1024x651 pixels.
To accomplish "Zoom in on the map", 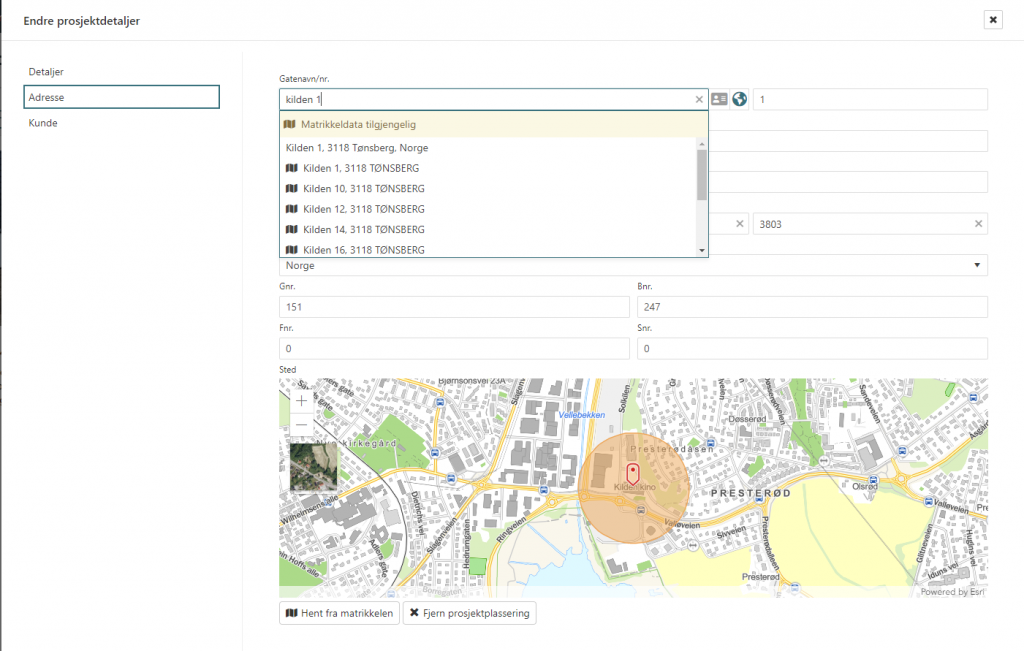I will click(301, 401).
